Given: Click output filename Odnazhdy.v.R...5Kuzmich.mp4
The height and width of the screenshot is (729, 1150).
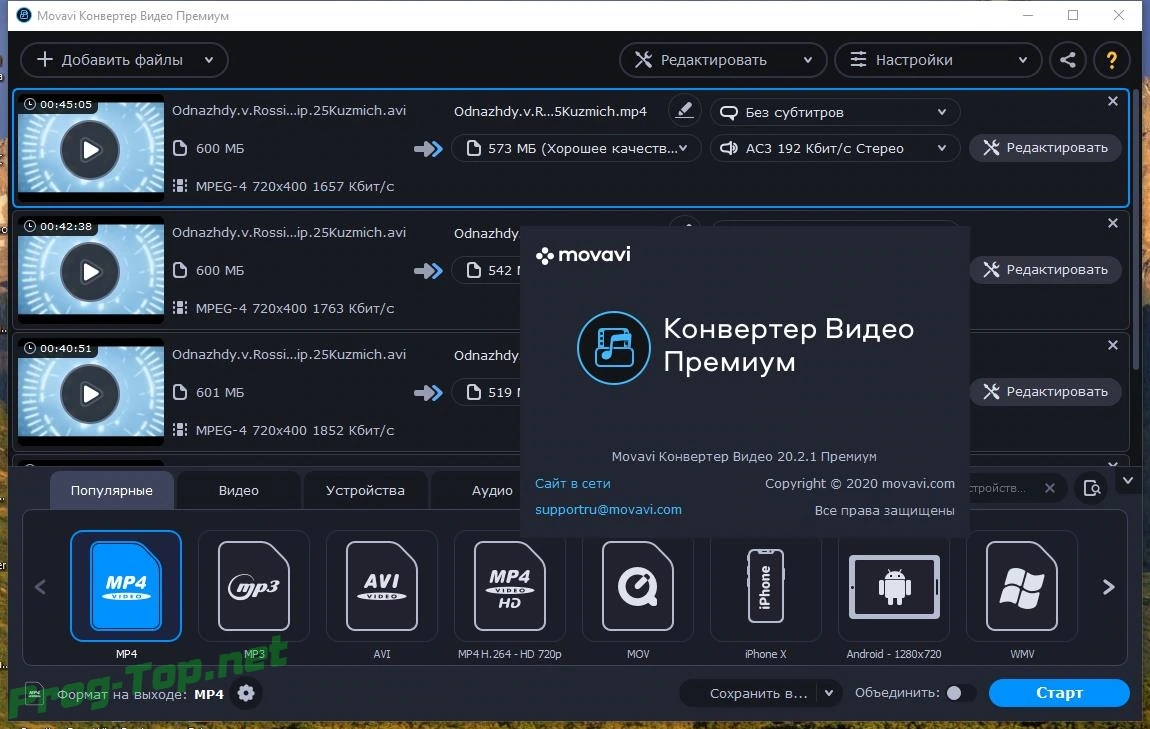Looking at the screenshot, I should pos(550,111).
